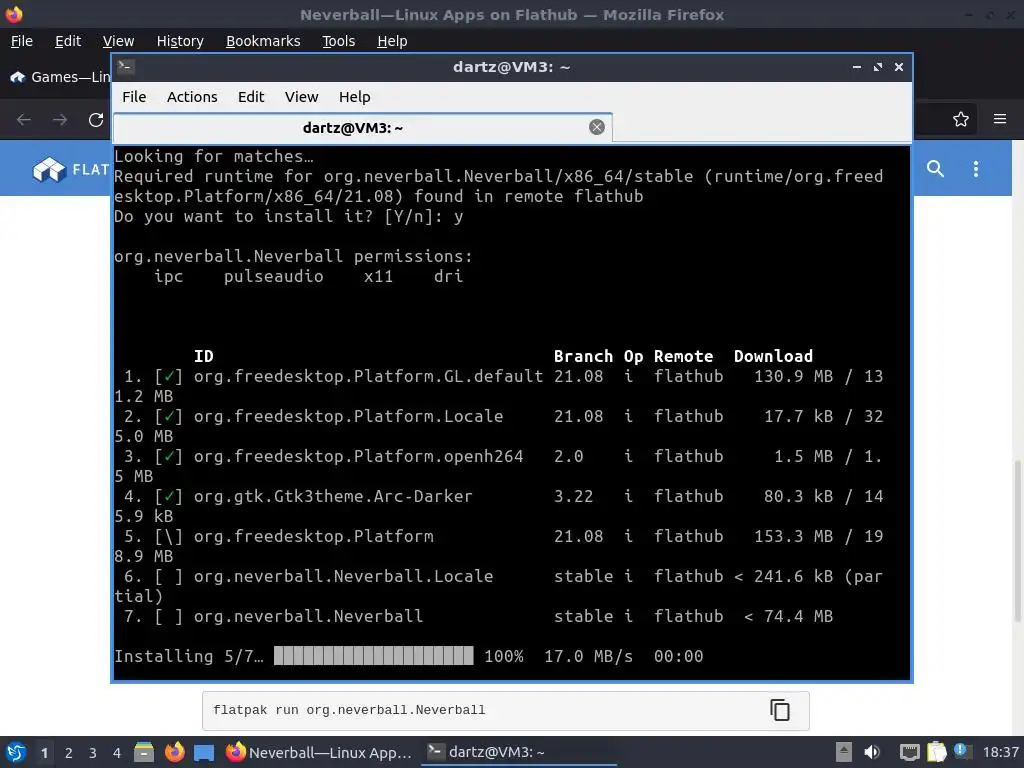The height and width of the screenshot is (768, 1024).
Task: Switch to workspace 2
Action: 69,753
